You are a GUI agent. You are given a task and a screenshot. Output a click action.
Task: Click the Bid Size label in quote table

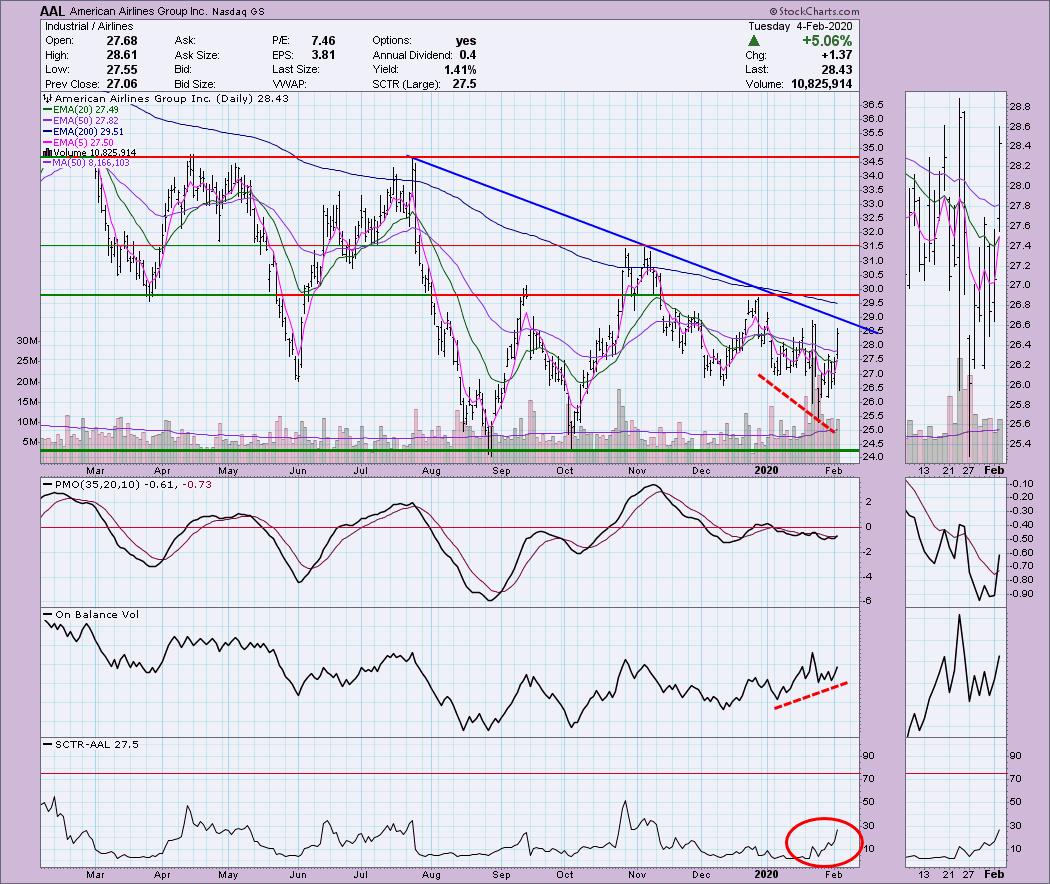tap(195, 84)
